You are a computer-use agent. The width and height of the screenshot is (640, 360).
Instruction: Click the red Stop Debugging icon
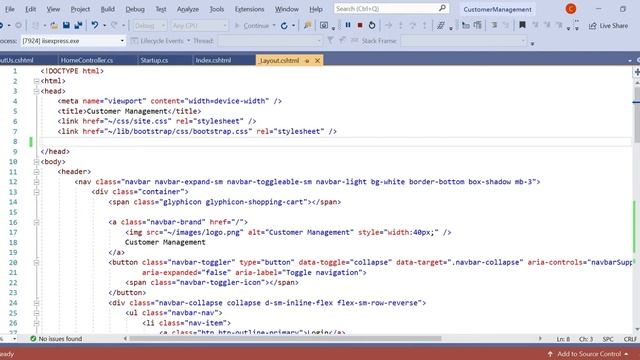click(360, 25)
